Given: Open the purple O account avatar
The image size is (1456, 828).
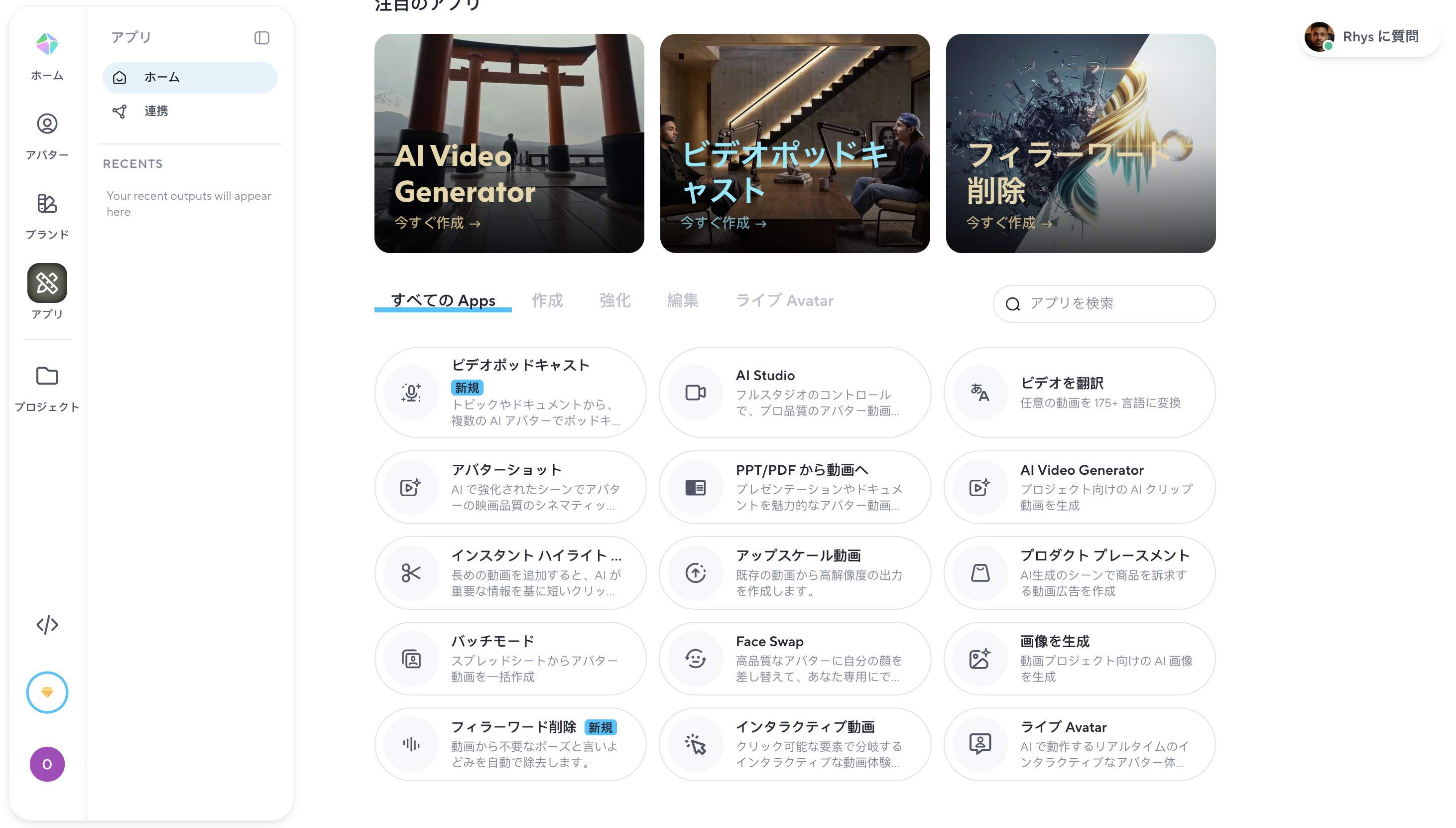Looking at the screenshot, I should pos(47,764).
